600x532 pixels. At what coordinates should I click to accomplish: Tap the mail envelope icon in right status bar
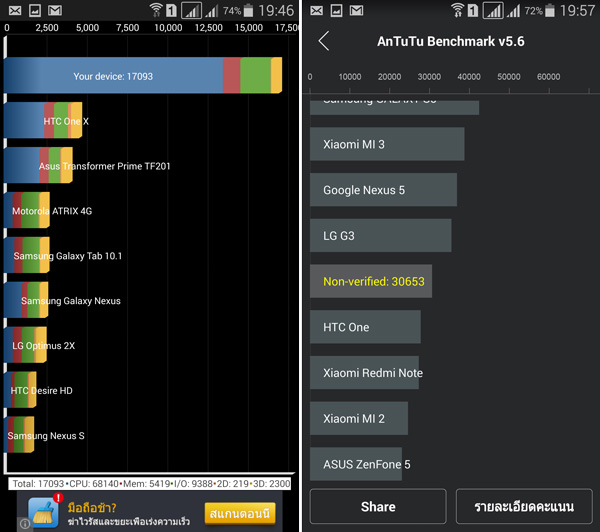tap(316, 10)
